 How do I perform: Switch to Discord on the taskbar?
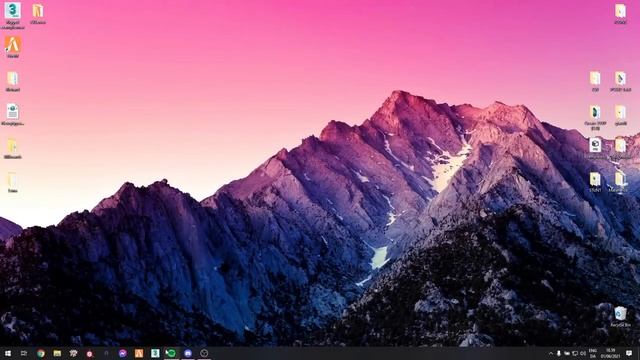(x=188, y=353)
